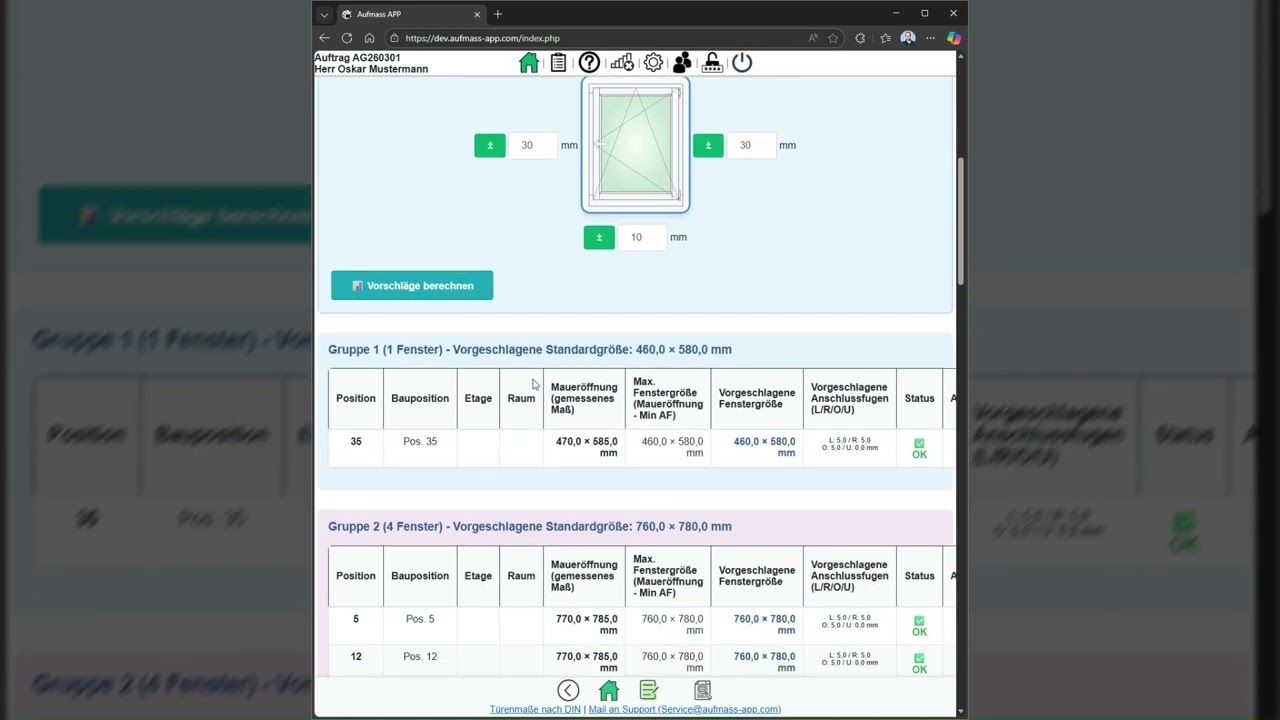Open Türenmaße nach DIN link
Viewport: 1280px width, 720px height.
(535, 709)
